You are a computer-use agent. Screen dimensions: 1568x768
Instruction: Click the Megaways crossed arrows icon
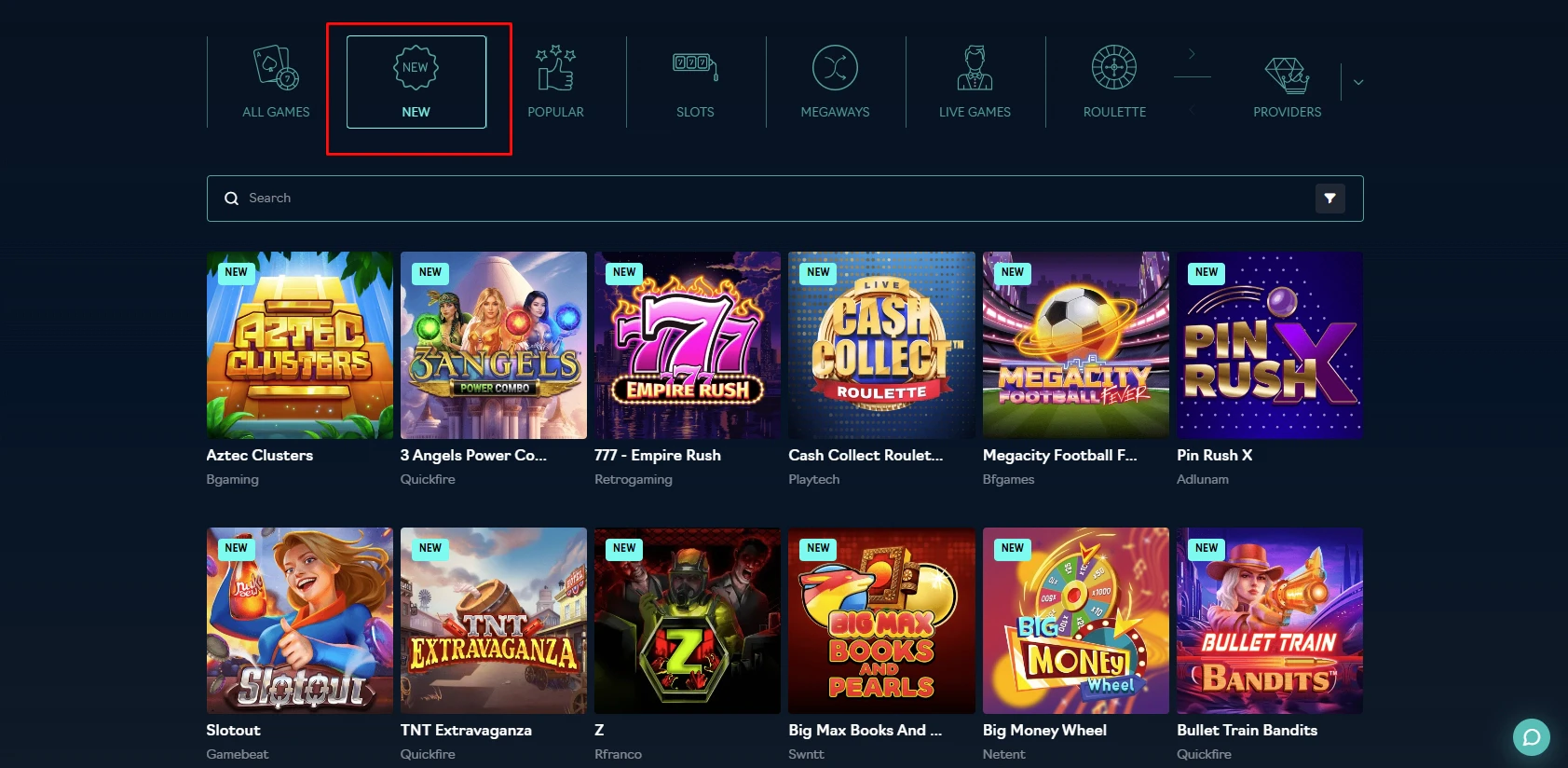click(x=835, y=67)
